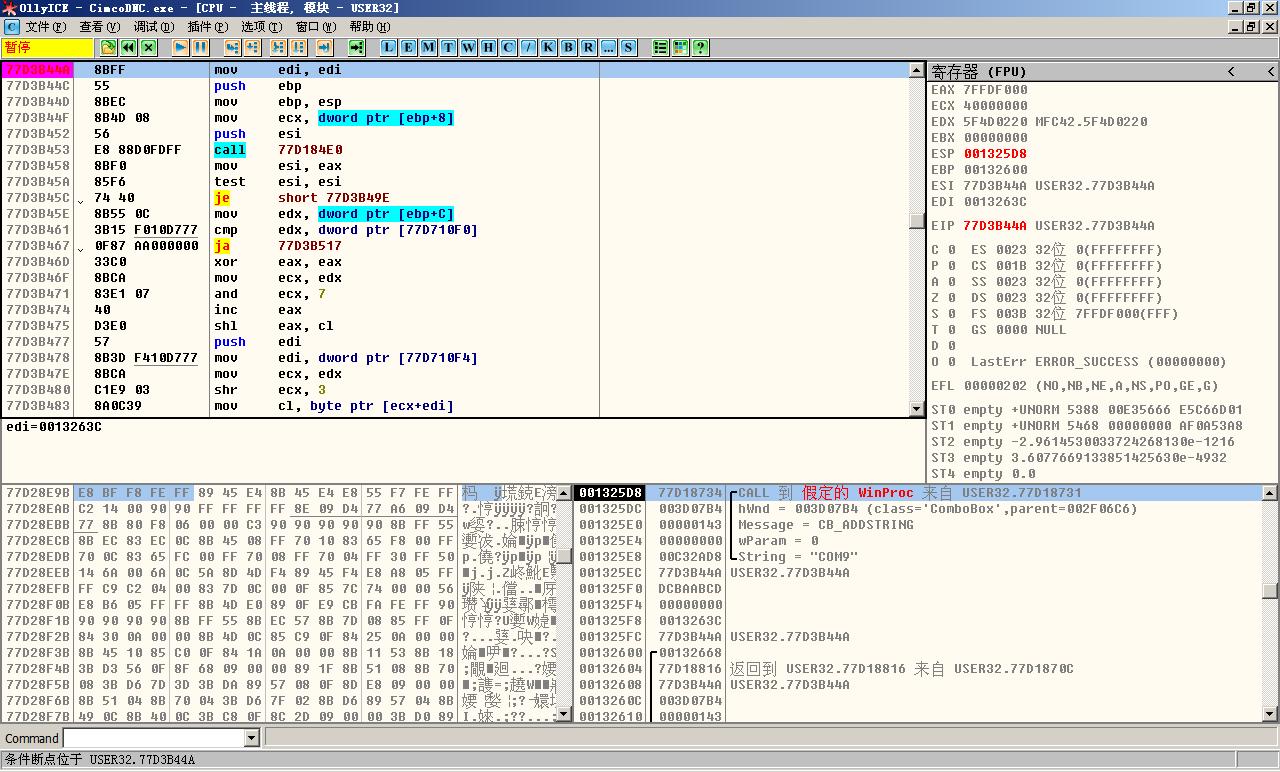The image size is (1280, 772).
Task: Open the Command combo box dropdown
Action: tap(252, 738)
